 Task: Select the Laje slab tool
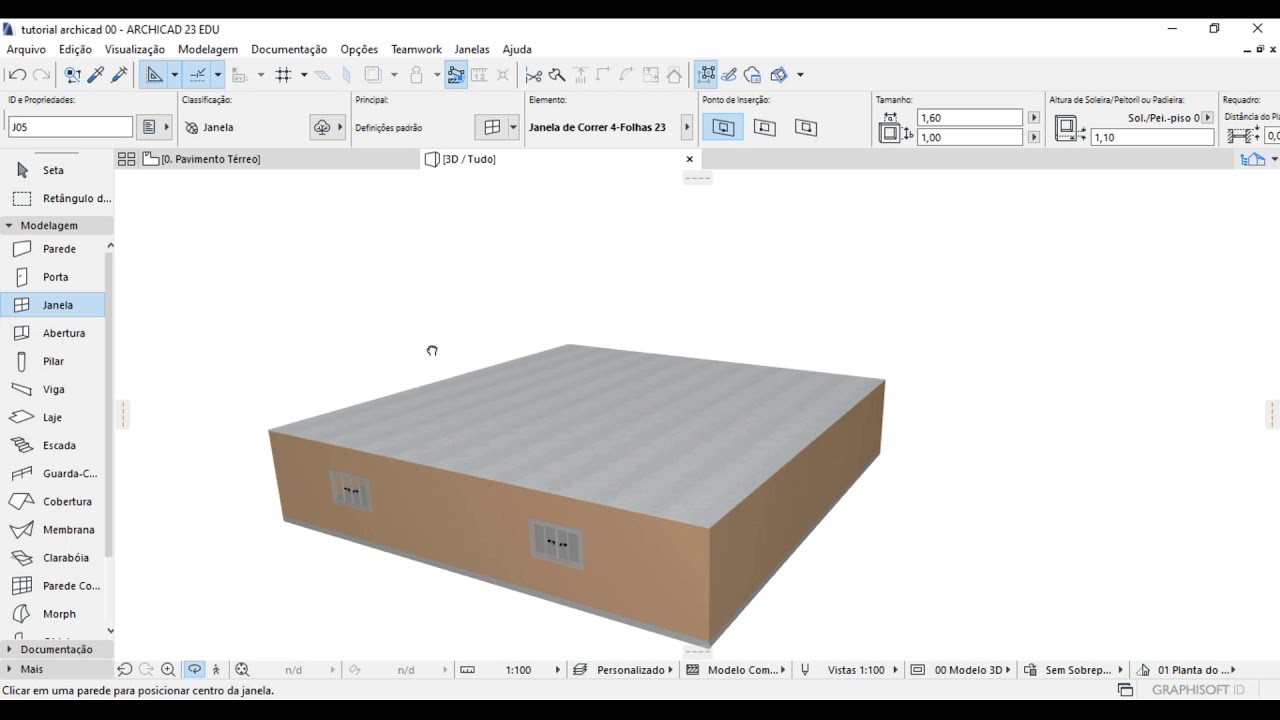[52, 417]
